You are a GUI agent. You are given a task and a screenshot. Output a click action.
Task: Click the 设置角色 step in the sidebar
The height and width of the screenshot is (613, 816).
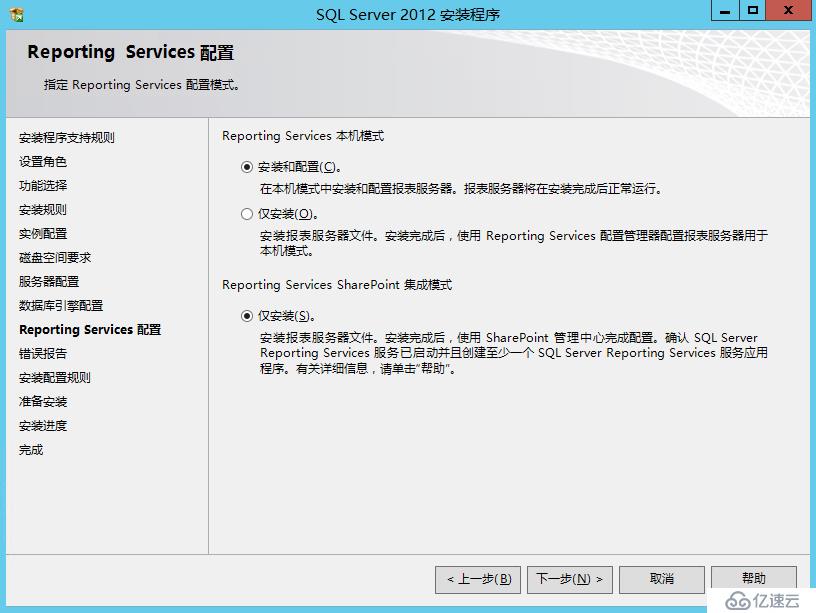coord(43,162)
